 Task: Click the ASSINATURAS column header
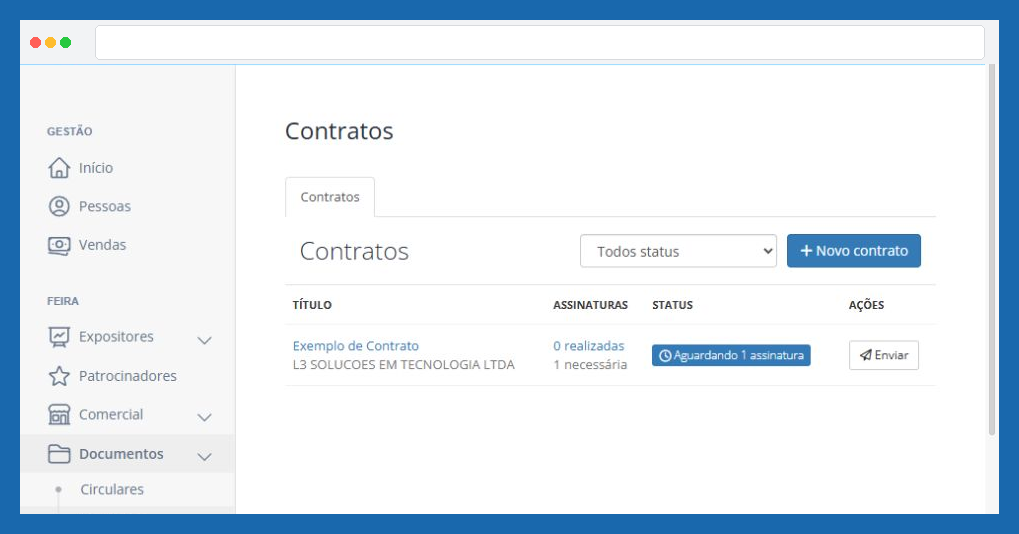(x=590, y=305)
